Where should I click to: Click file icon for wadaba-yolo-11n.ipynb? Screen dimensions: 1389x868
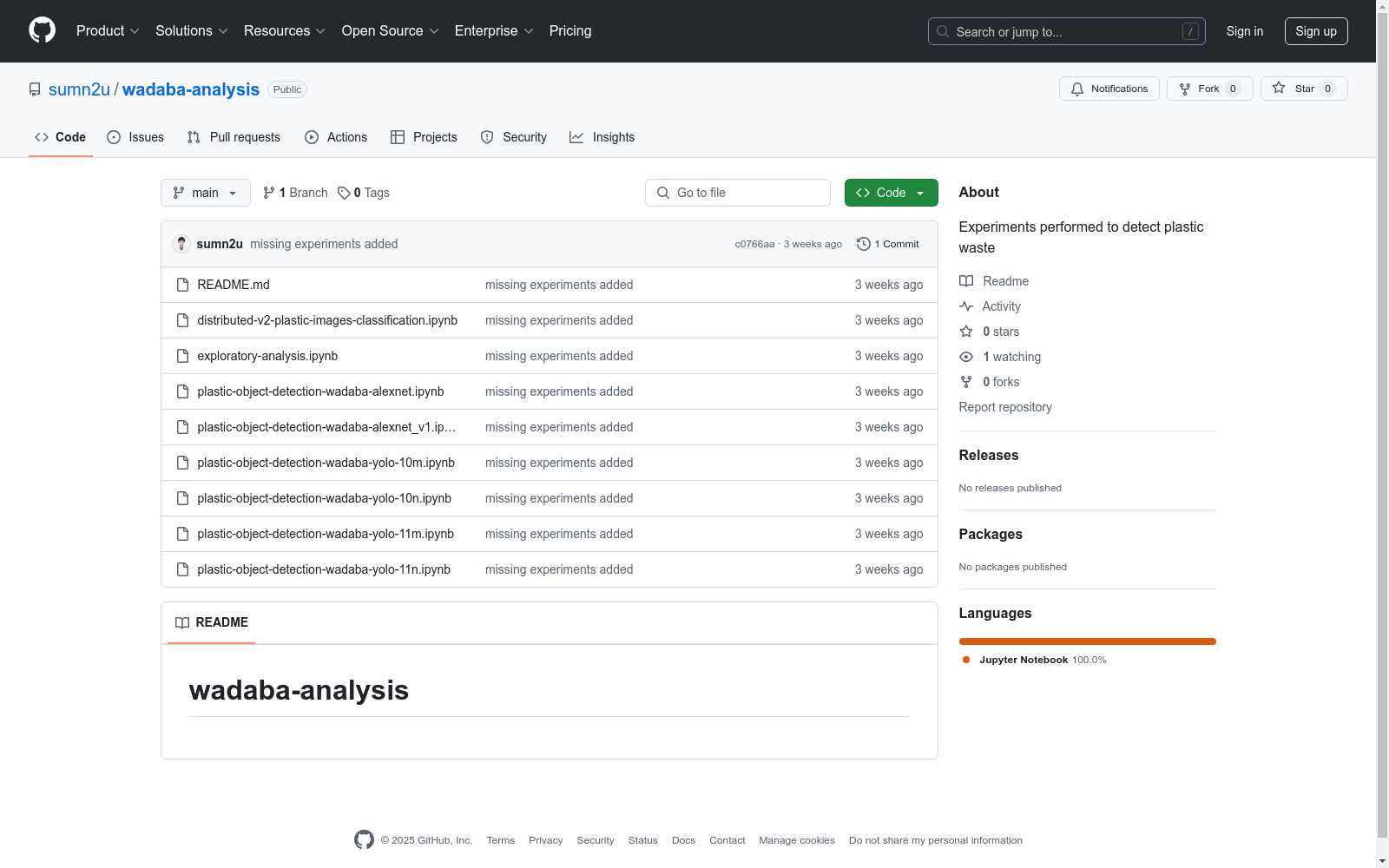[182, 569]
